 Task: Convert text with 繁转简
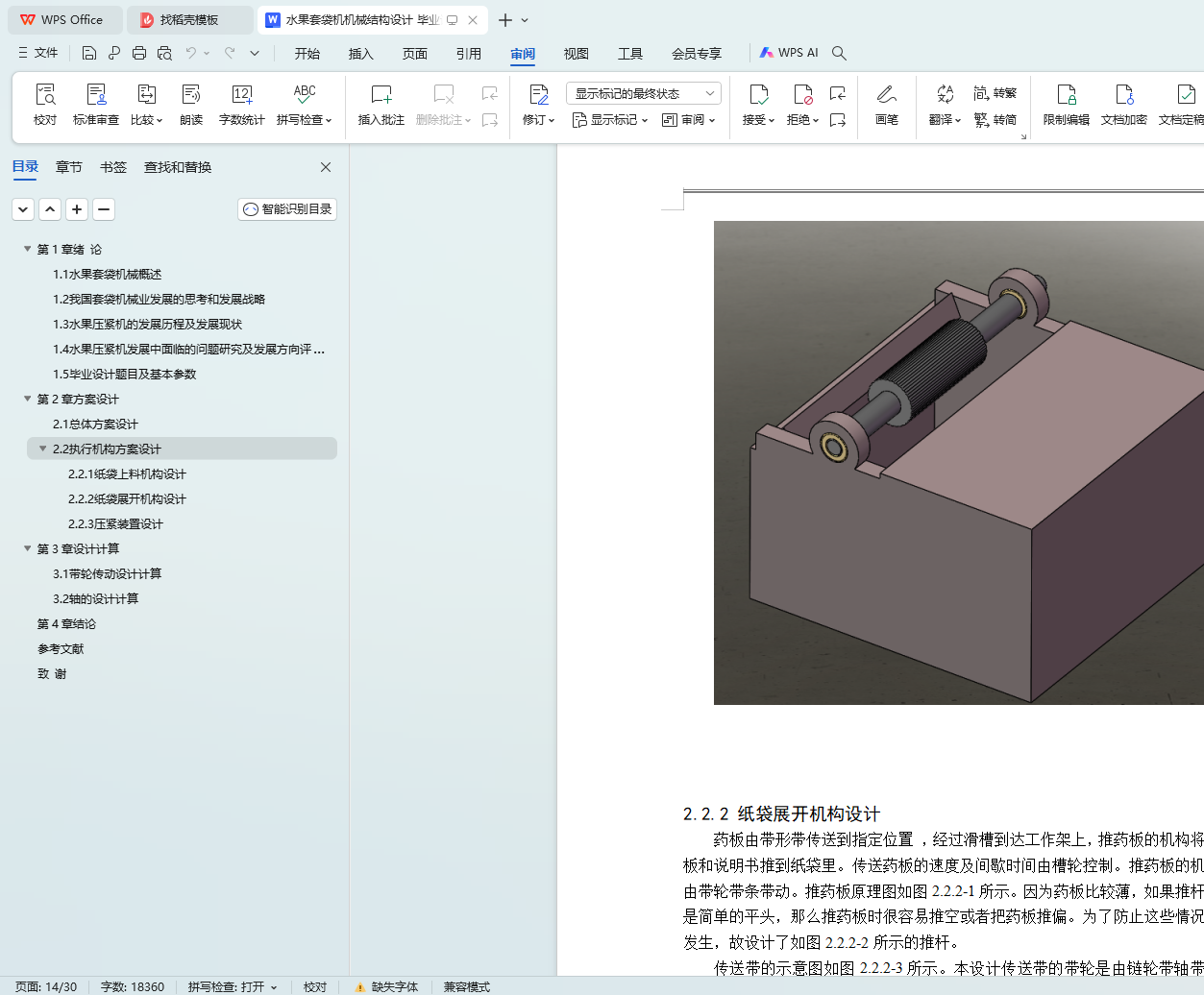(x=995, y=120)
